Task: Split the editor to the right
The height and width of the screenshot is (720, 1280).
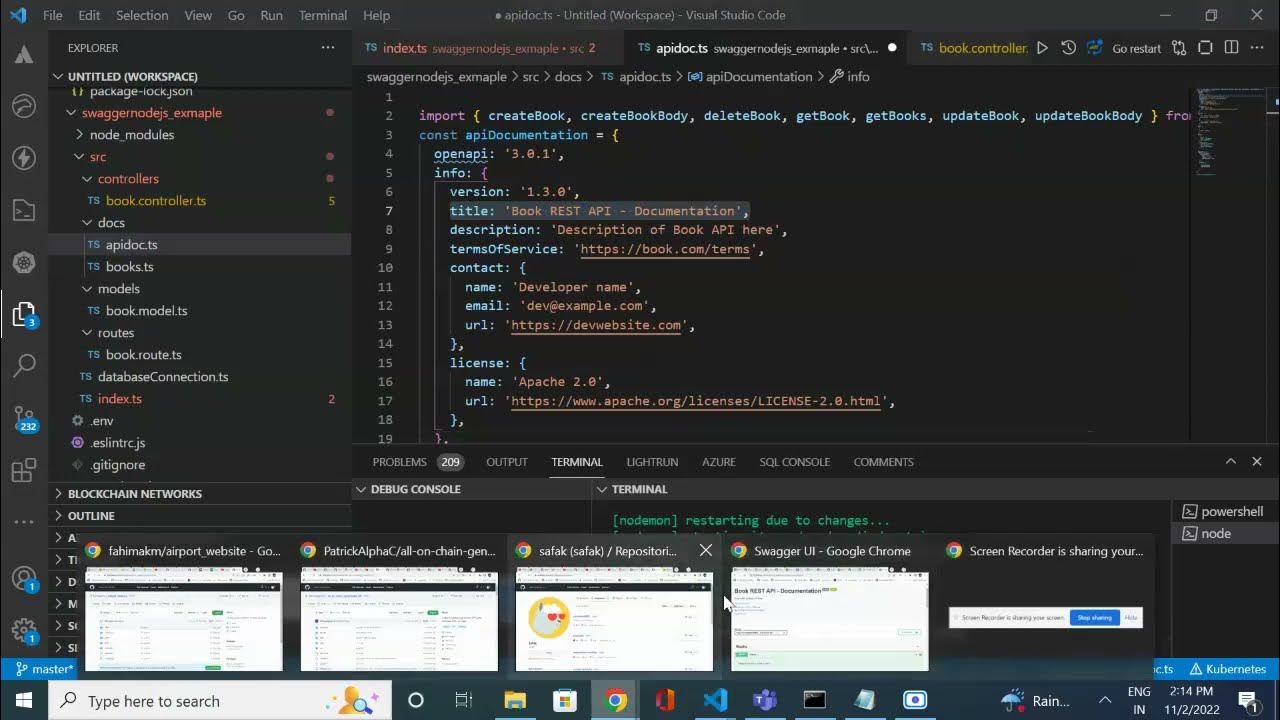Action: (x=1231, y=48)
